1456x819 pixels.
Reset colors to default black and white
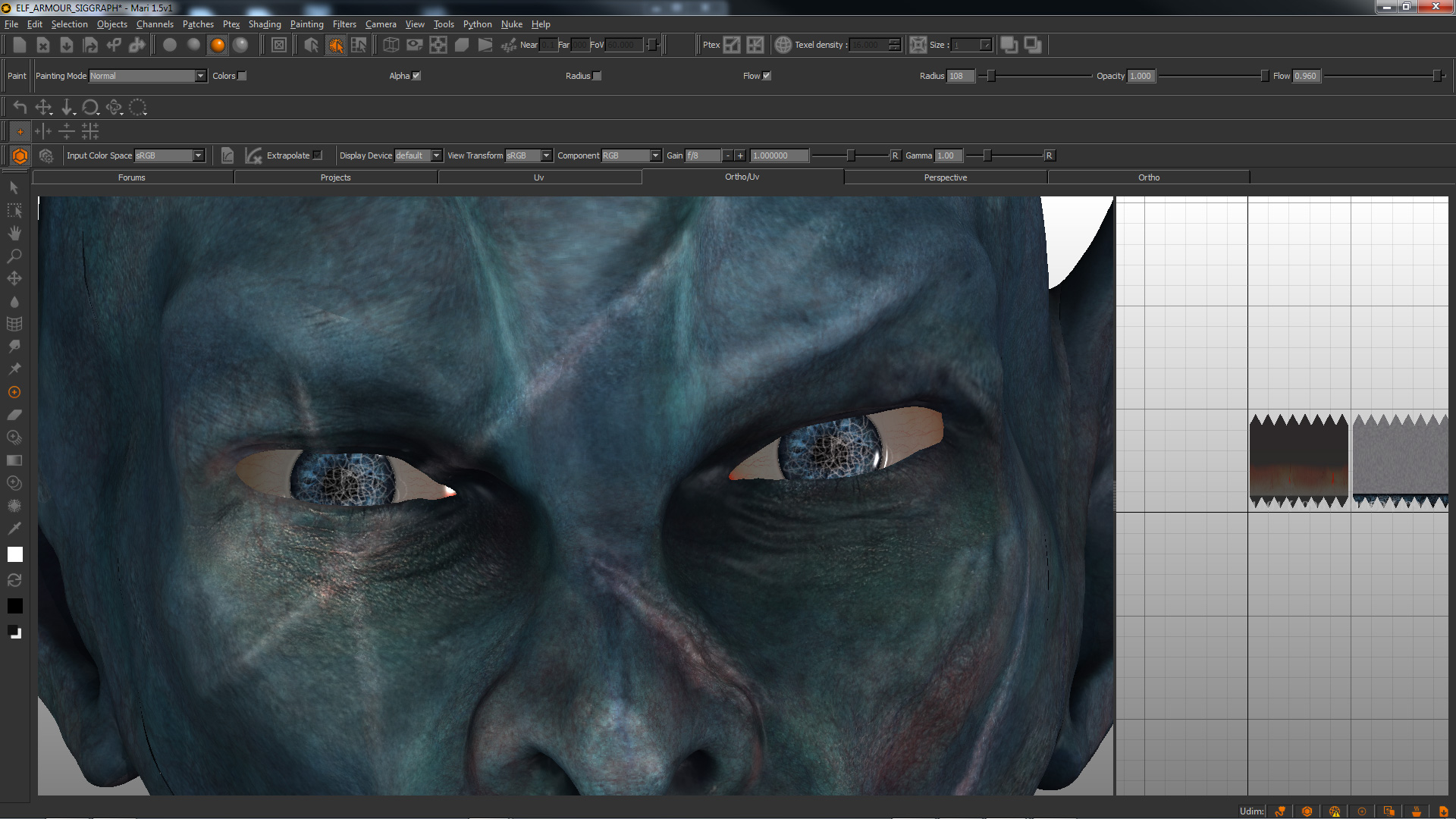pos(14,632)
